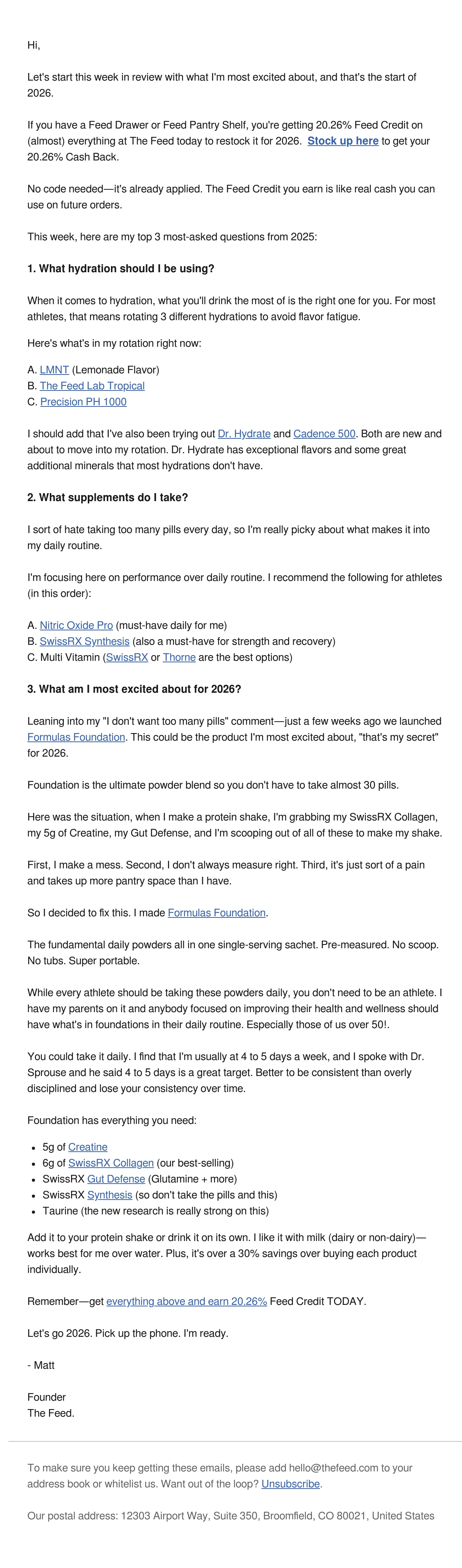Open Precision PH 1000 link

[x=83, y=401]
